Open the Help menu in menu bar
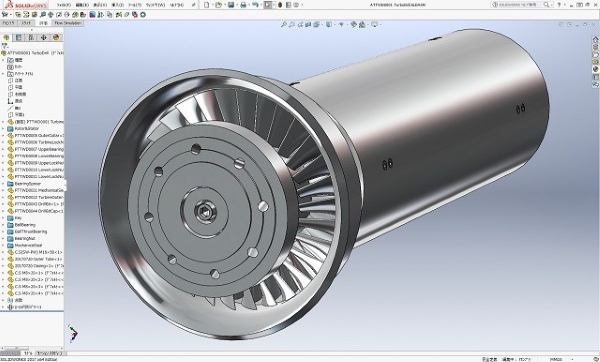The width and height of the screenshot is (600, 362). [x=176, y=5]
